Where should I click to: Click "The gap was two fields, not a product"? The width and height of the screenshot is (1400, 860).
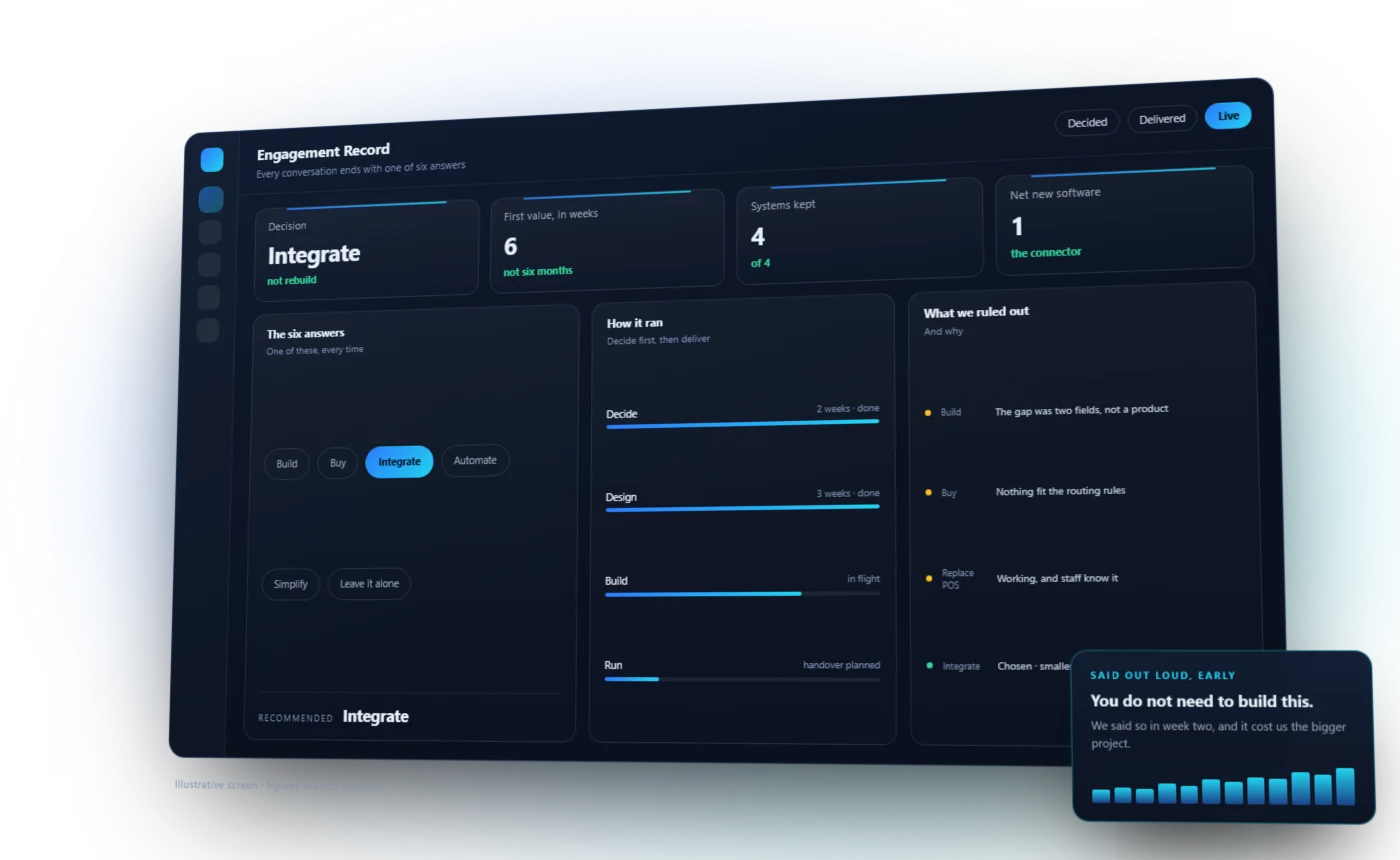click(x=1082, y=410)
